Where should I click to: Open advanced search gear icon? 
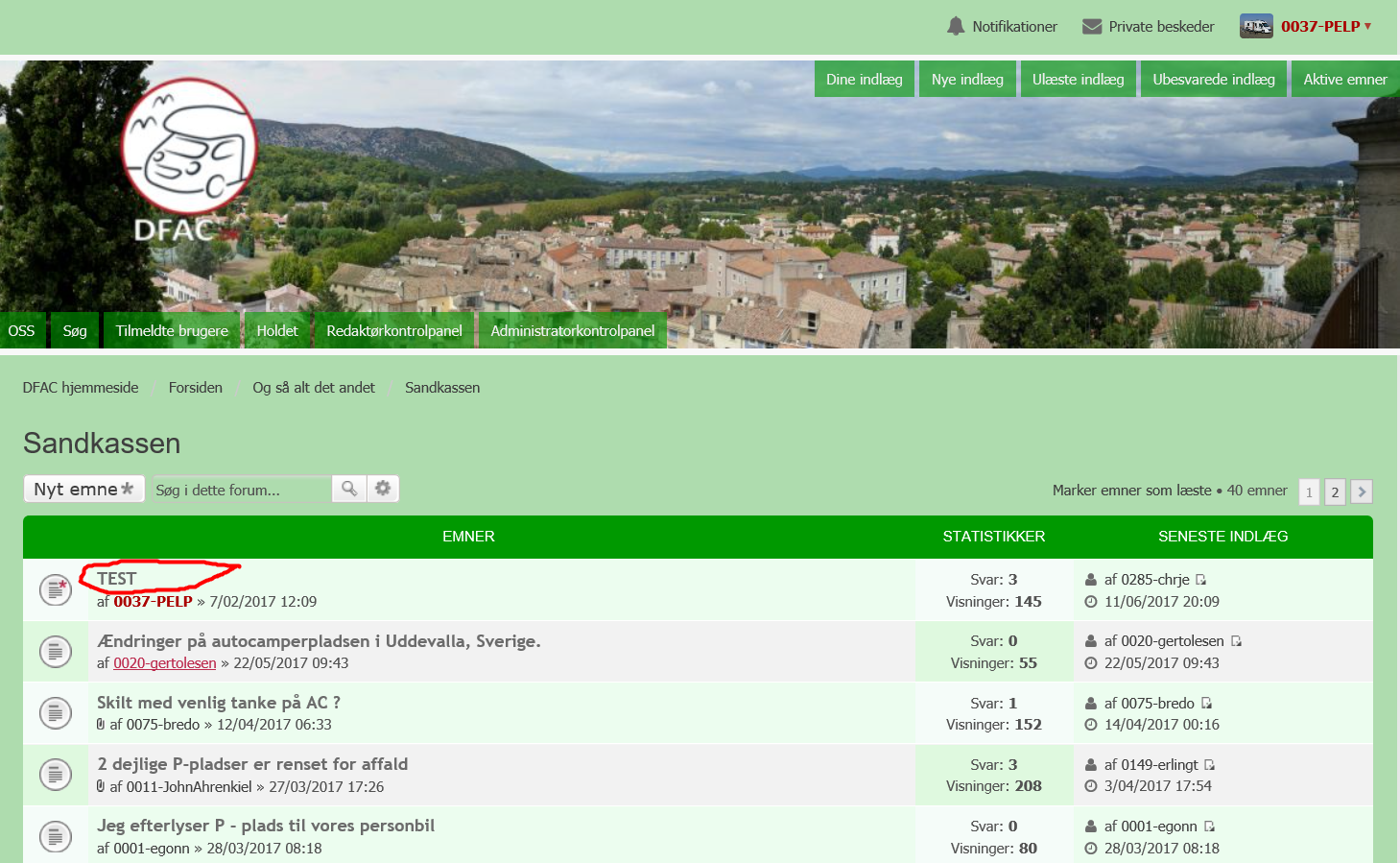pyautogui.click(x=383, y=489)
